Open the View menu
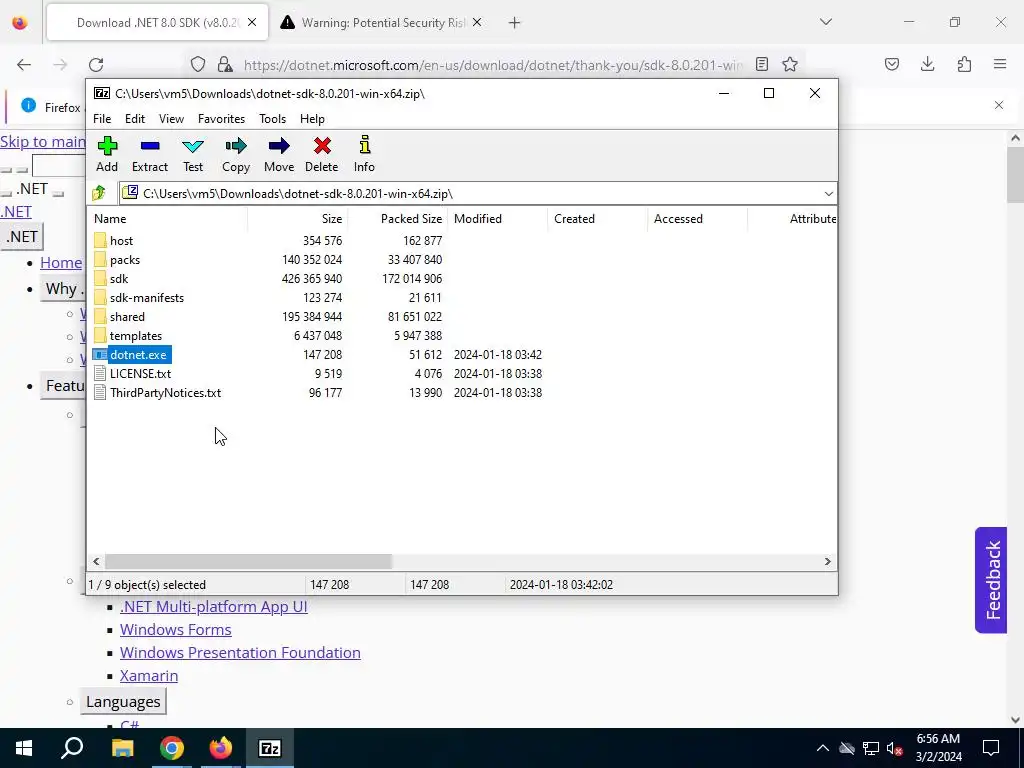The image size is (1024, 768). pos(171,119)
